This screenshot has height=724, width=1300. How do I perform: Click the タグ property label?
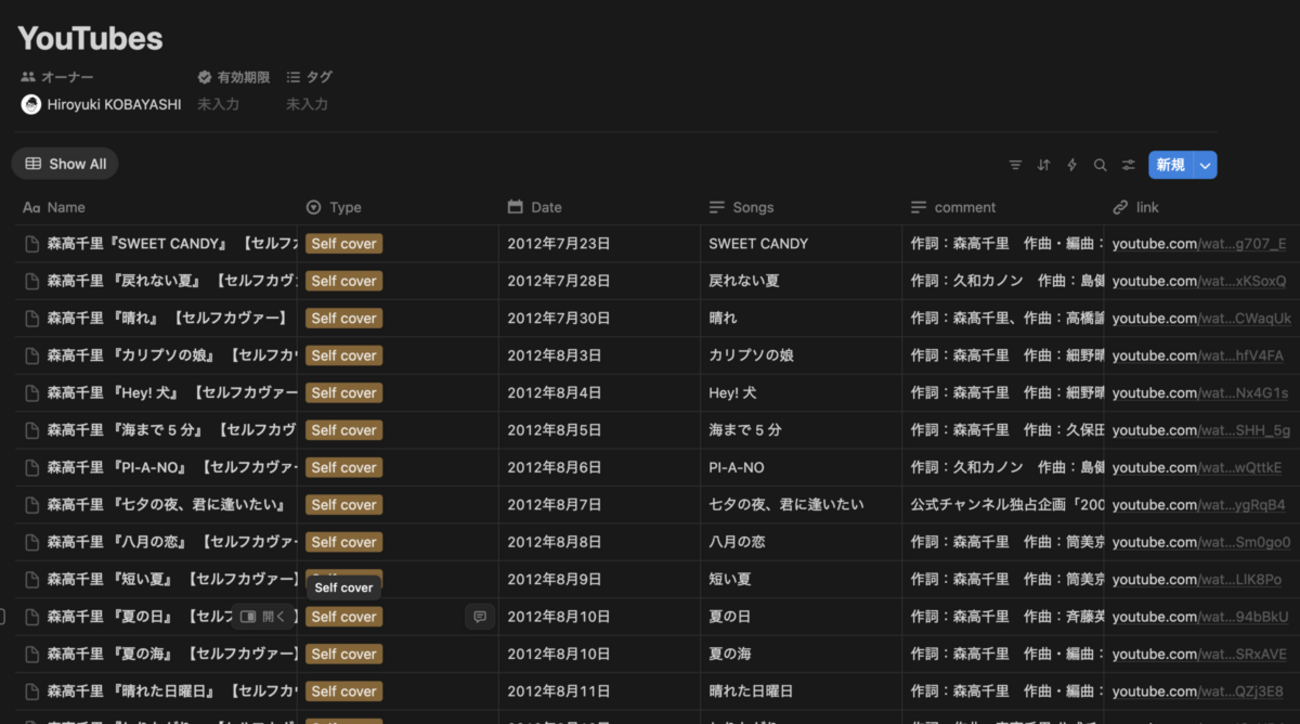point(309,77)
